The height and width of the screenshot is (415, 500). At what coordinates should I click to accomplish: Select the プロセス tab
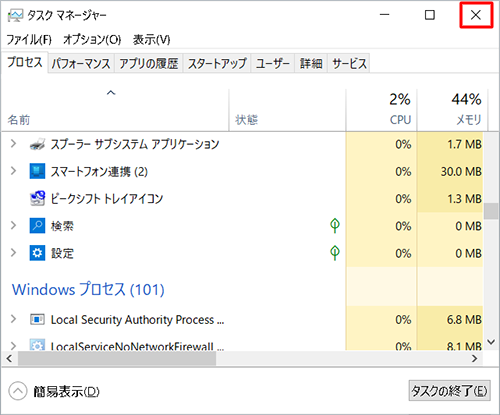(x=25, y=62)
